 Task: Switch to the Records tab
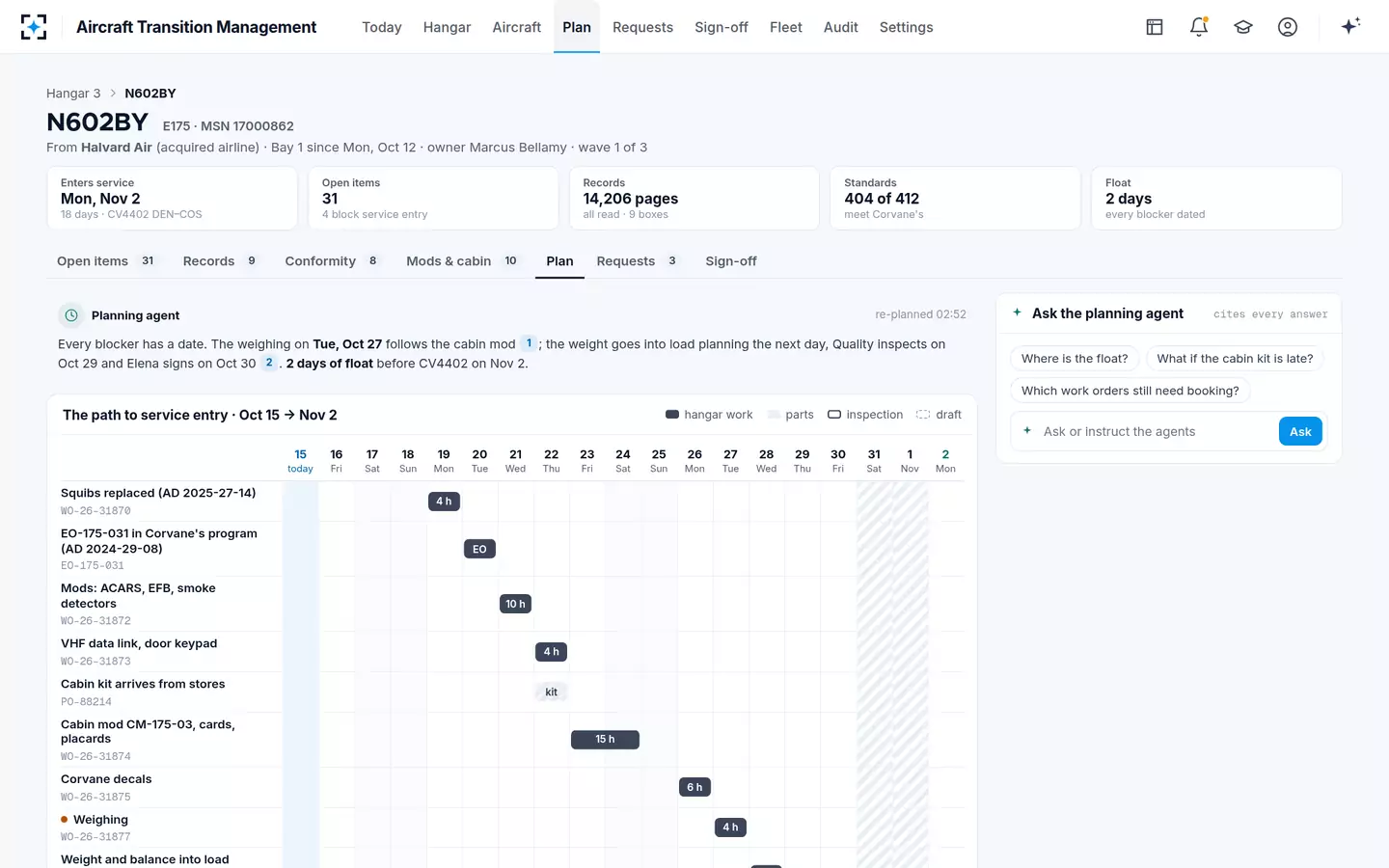tap(221, 261)
